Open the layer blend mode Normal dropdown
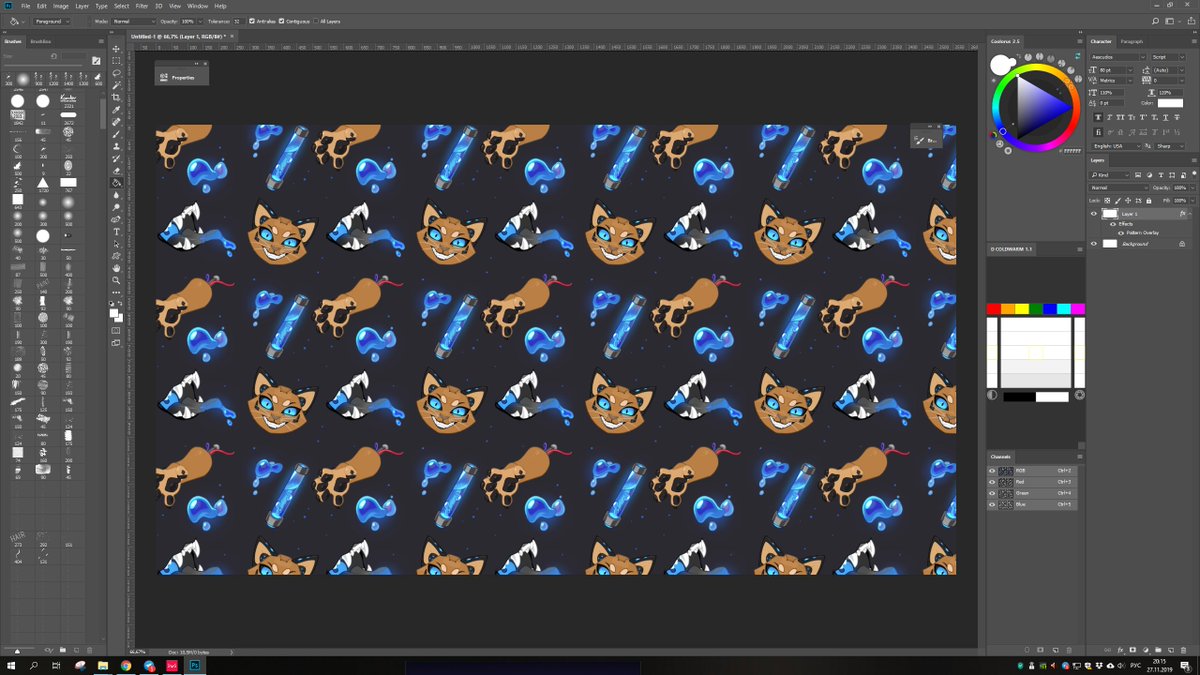1200x675 pixels. click(x=1119, y=187)
